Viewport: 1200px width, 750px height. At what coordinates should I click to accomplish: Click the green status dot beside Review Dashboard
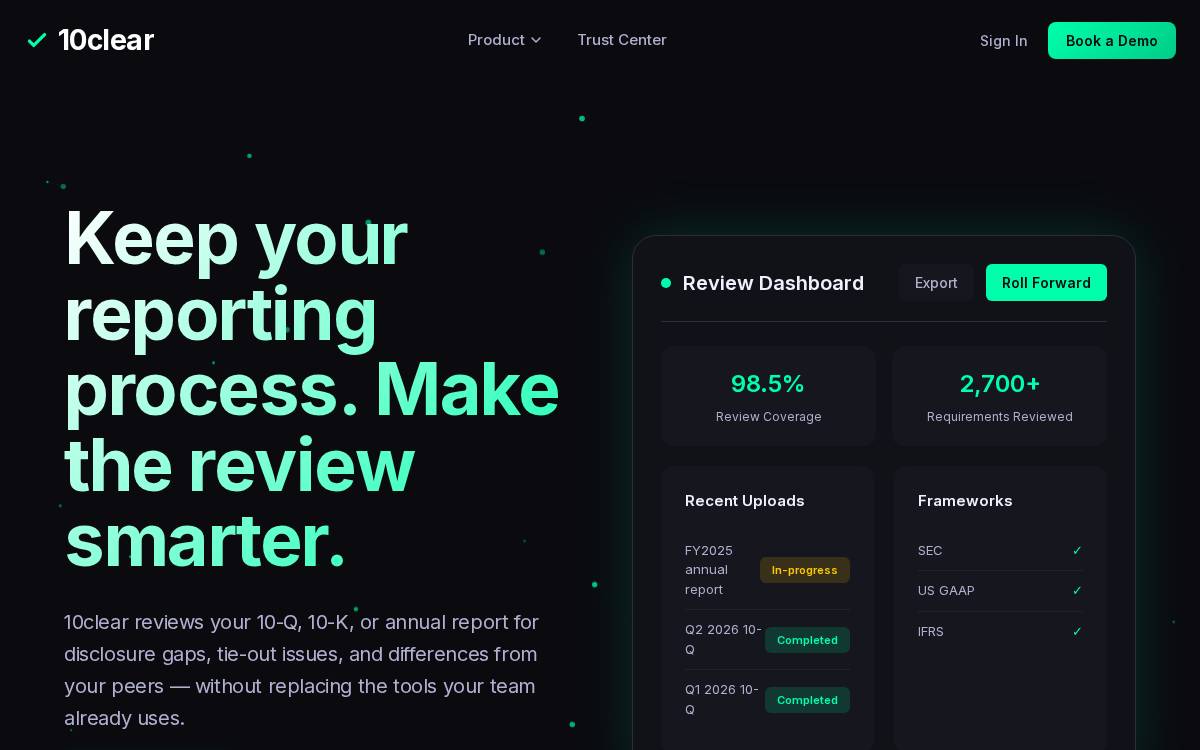pyautogui.click(x=666, y=283)
